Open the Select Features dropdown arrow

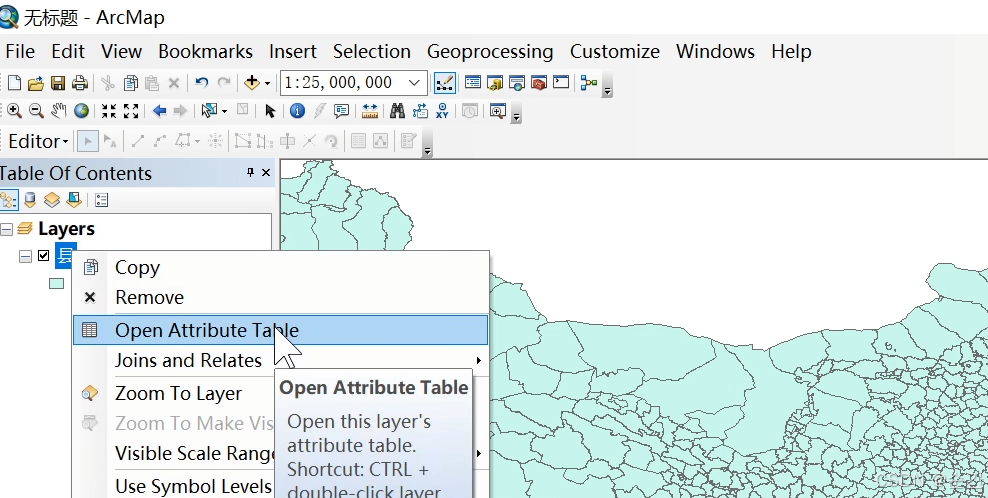(x=224, y=112)
